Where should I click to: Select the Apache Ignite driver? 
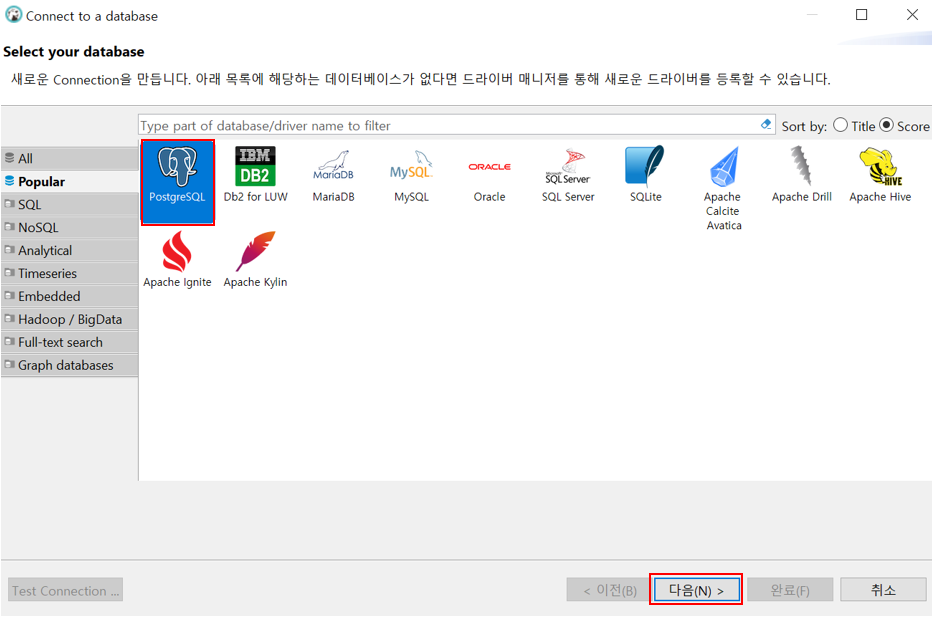(177, 260)
